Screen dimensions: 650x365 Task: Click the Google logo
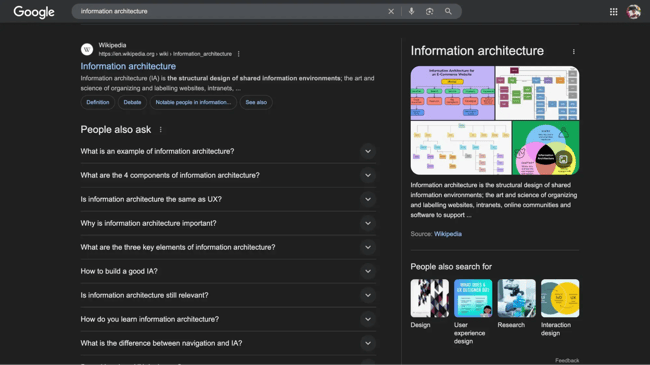[34, 12]
